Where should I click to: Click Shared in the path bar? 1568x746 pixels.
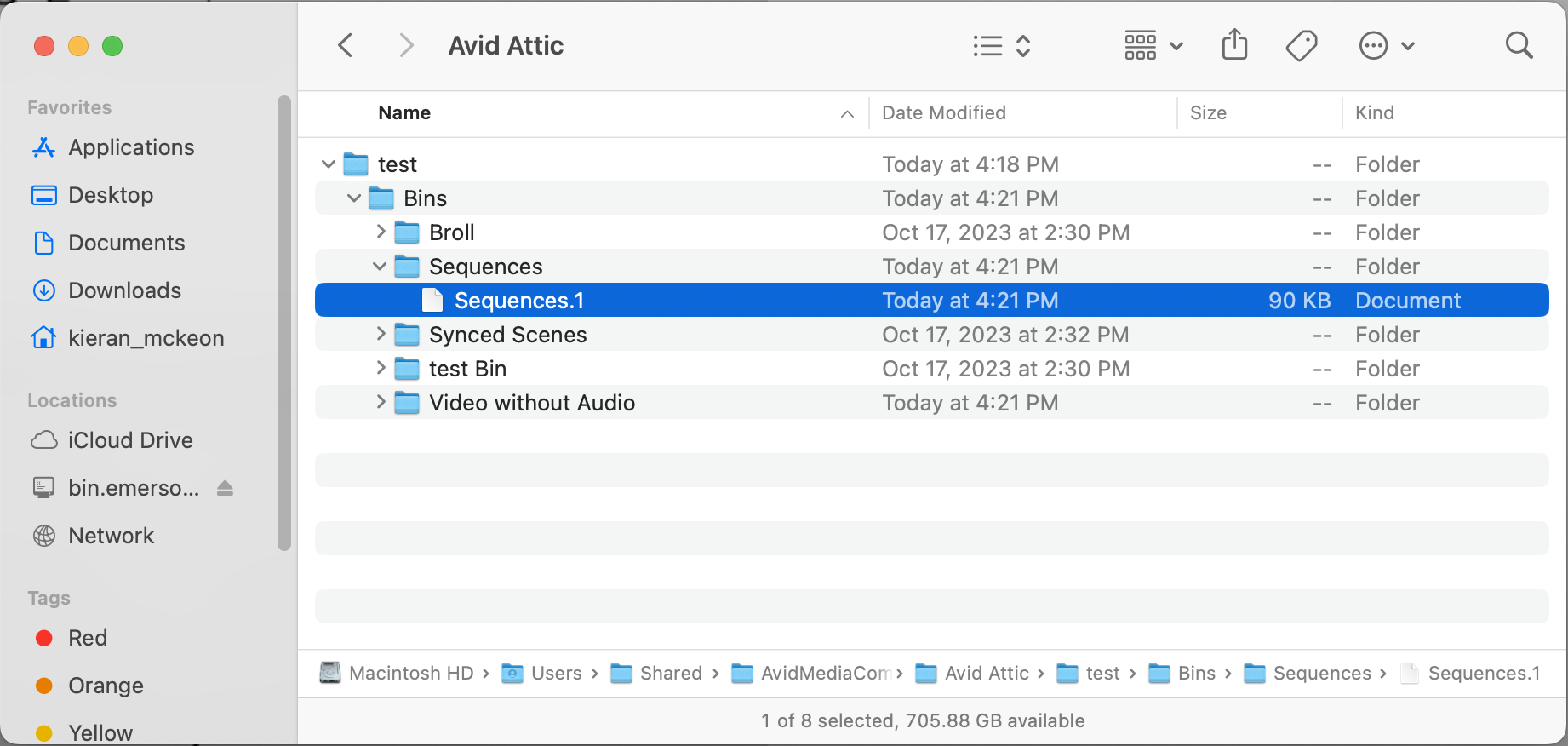(x=657, y=673)
